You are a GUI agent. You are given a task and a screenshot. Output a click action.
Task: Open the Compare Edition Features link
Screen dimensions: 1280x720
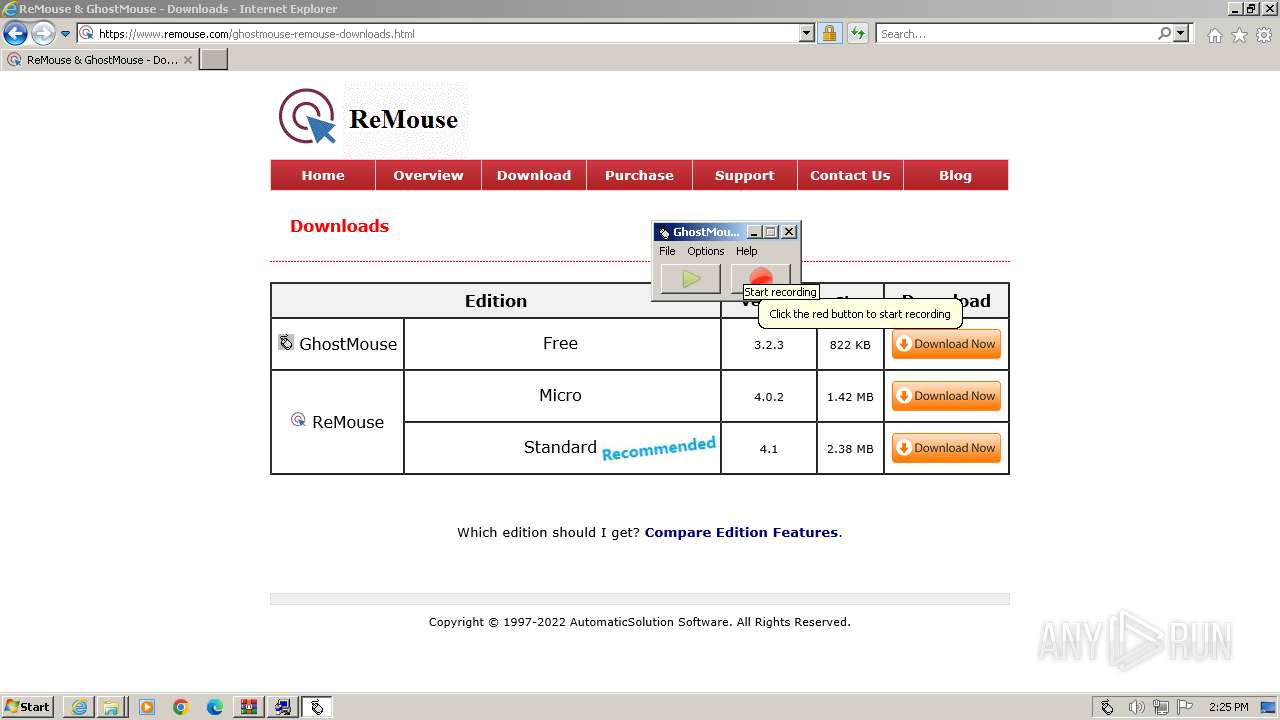click(741, 532)
